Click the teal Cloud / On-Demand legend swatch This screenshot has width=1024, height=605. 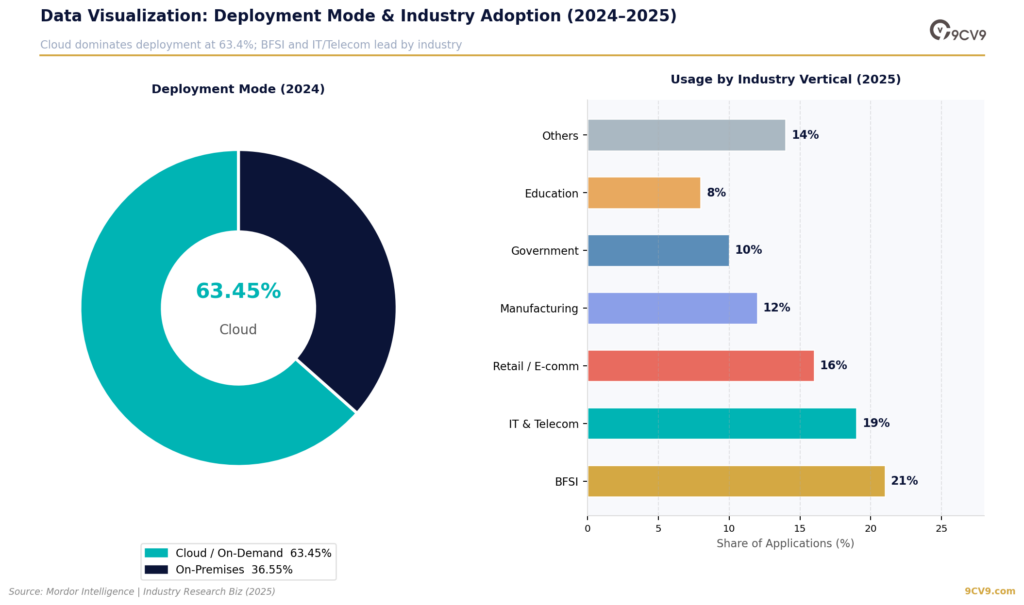(156, 553)
